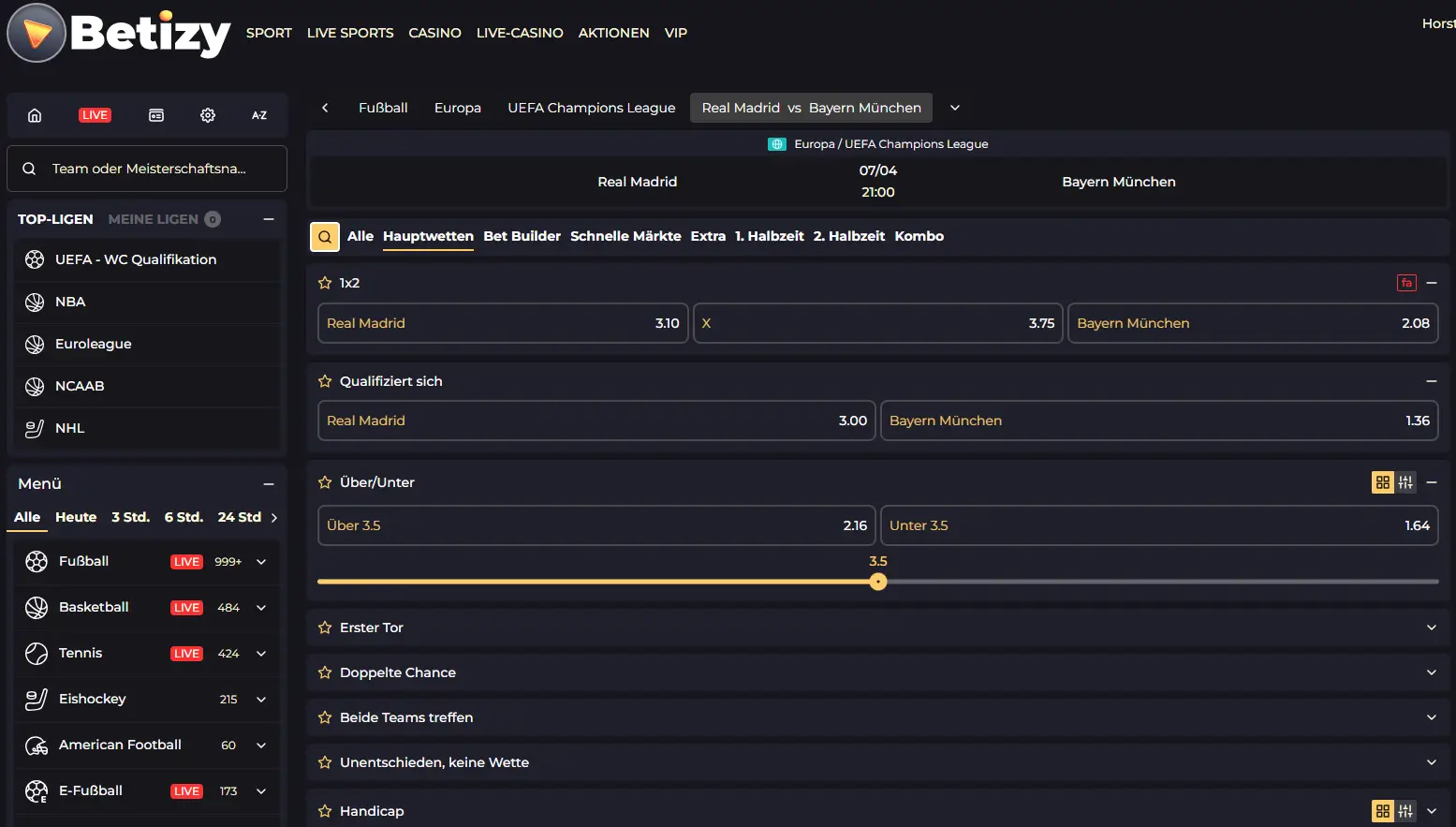Switch to Bet Builder tab
Image resolution: width=1456 pixels, height=827 pixels.
[522, 236]
